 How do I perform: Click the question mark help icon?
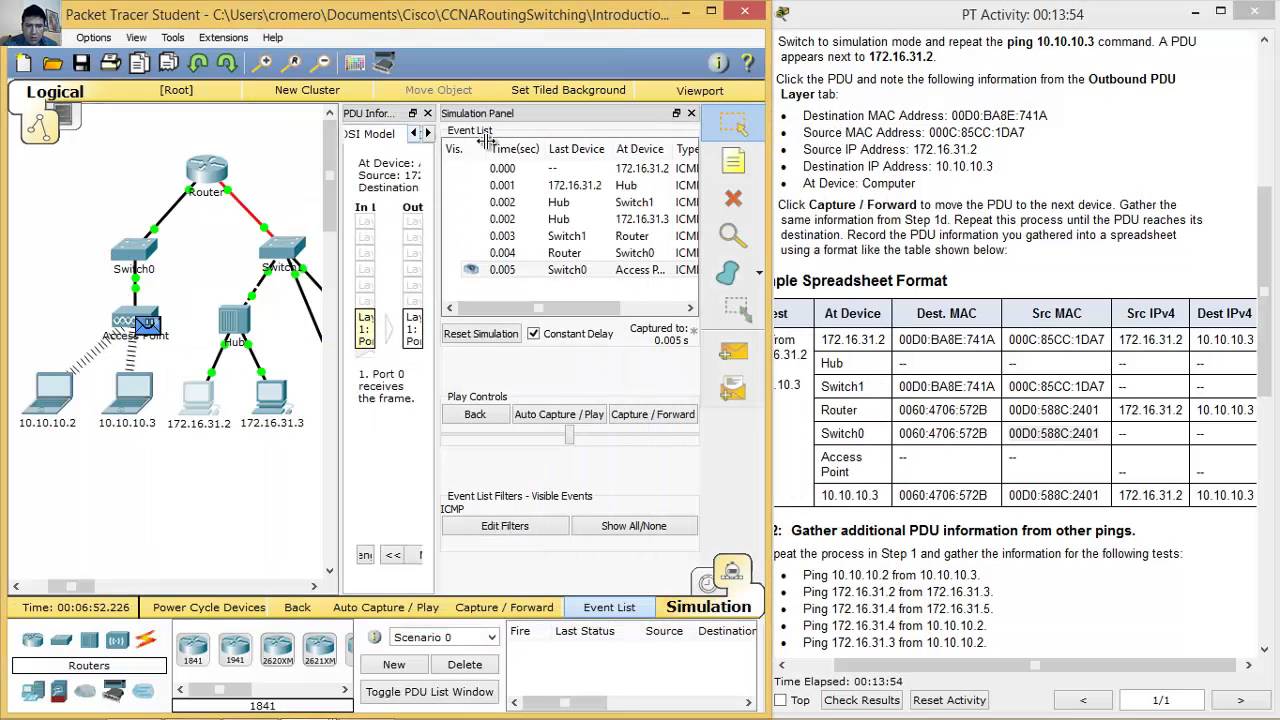tap(747, 63)
